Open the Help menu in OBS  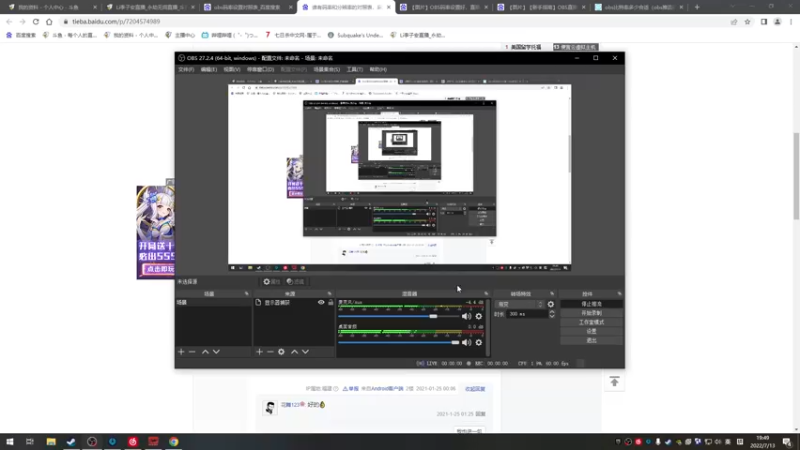378,69
